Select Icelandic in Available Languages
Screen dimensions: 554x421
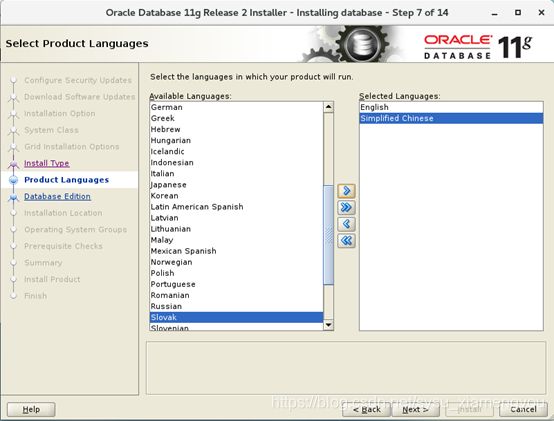[236, 151]
